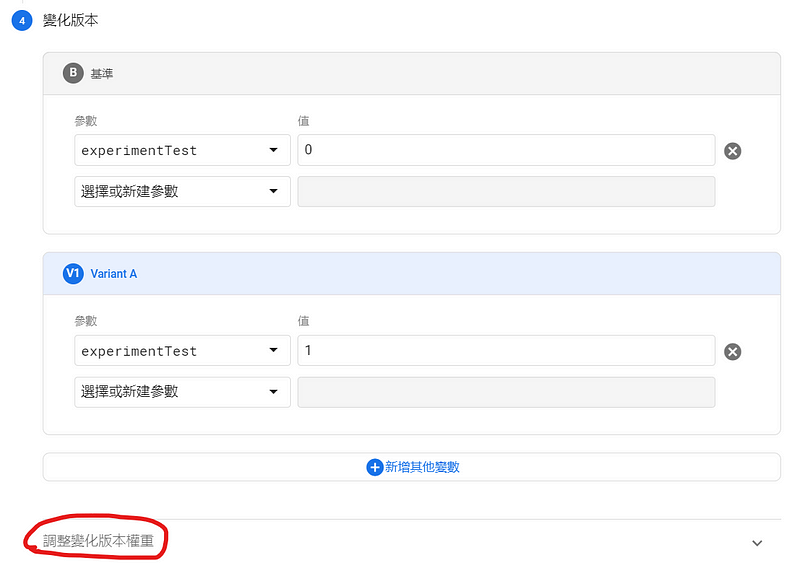Click 調整變化版本權重 label

98,541
